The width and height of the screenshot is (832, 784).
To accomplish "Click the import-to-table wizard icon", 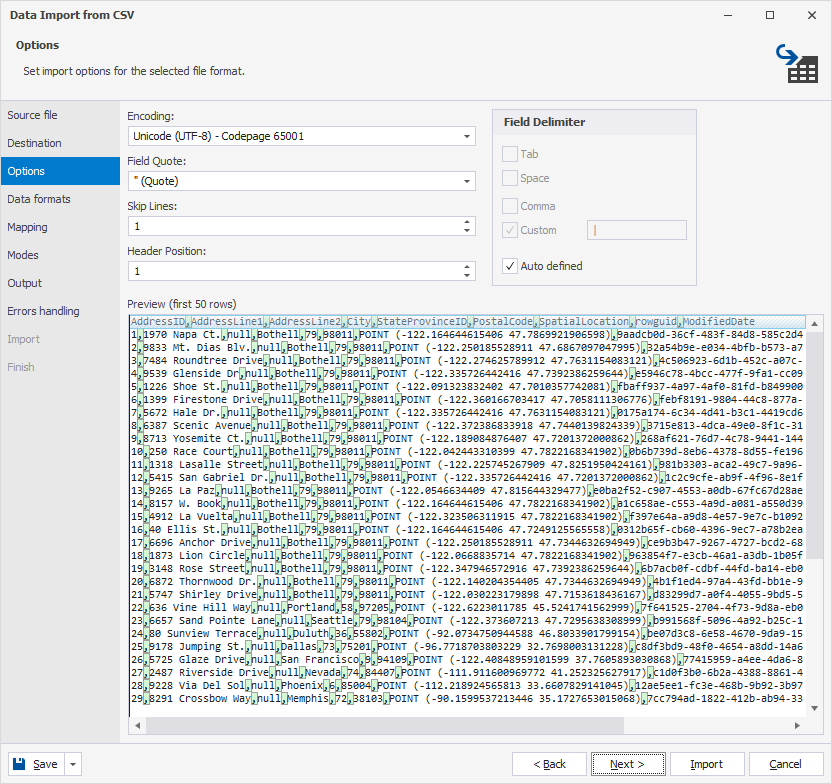I will 797,64.
